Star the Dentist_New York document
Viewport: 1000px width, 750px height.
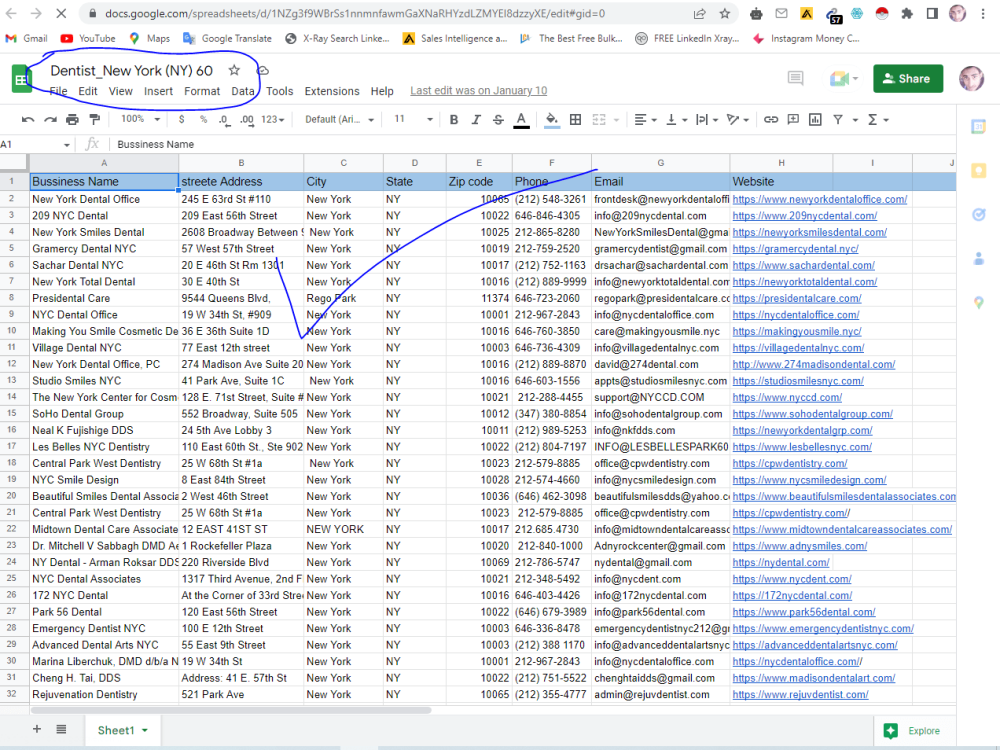point(234,70)
